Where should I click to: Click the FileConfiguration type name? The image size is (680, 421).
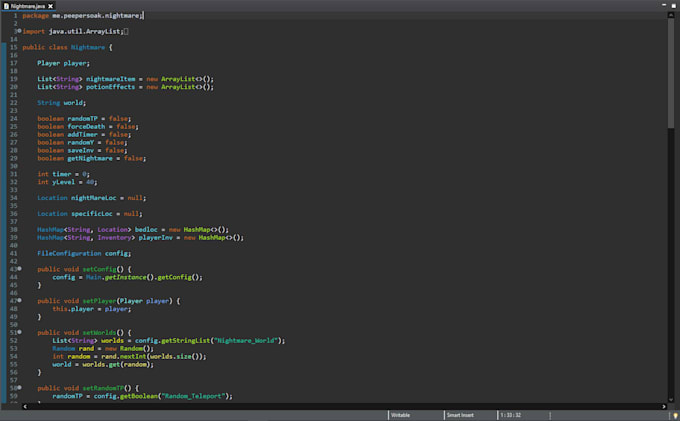(x=69, y=253)
